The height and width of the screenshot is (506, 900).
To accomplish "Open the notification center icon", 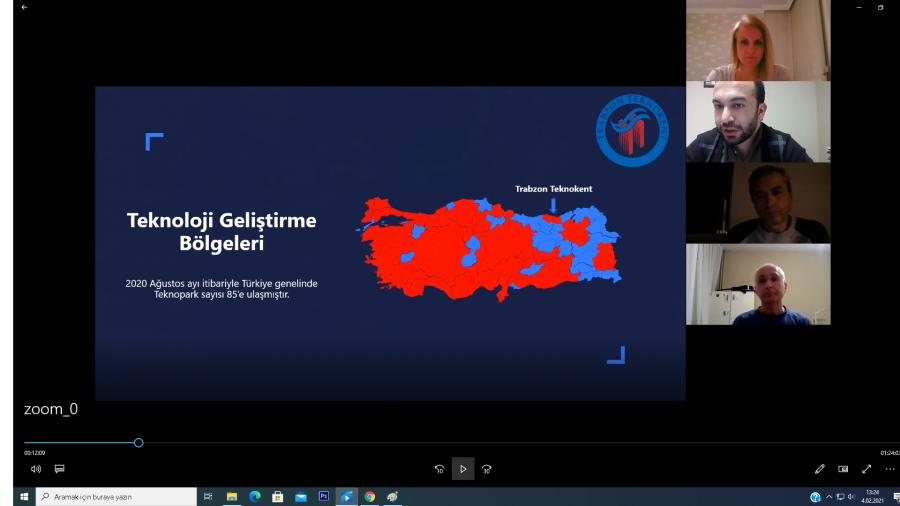I will (x=896, y=497).
